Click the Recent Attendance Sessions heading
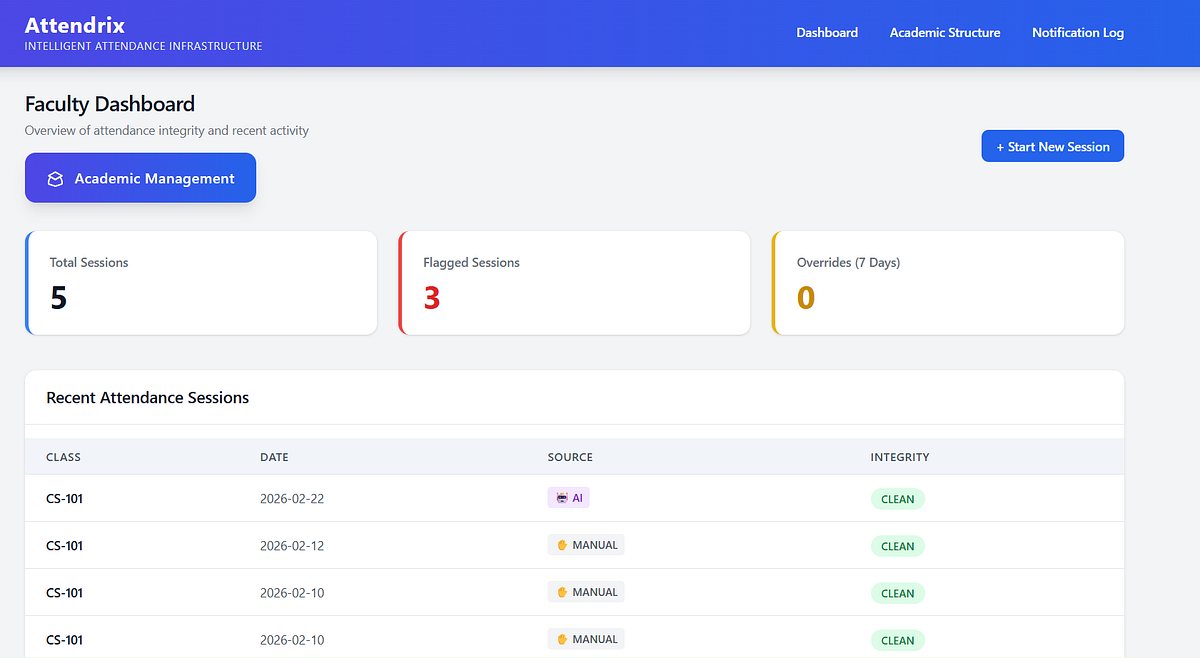Screen dimensions: 1200x658 pos(148,397)
